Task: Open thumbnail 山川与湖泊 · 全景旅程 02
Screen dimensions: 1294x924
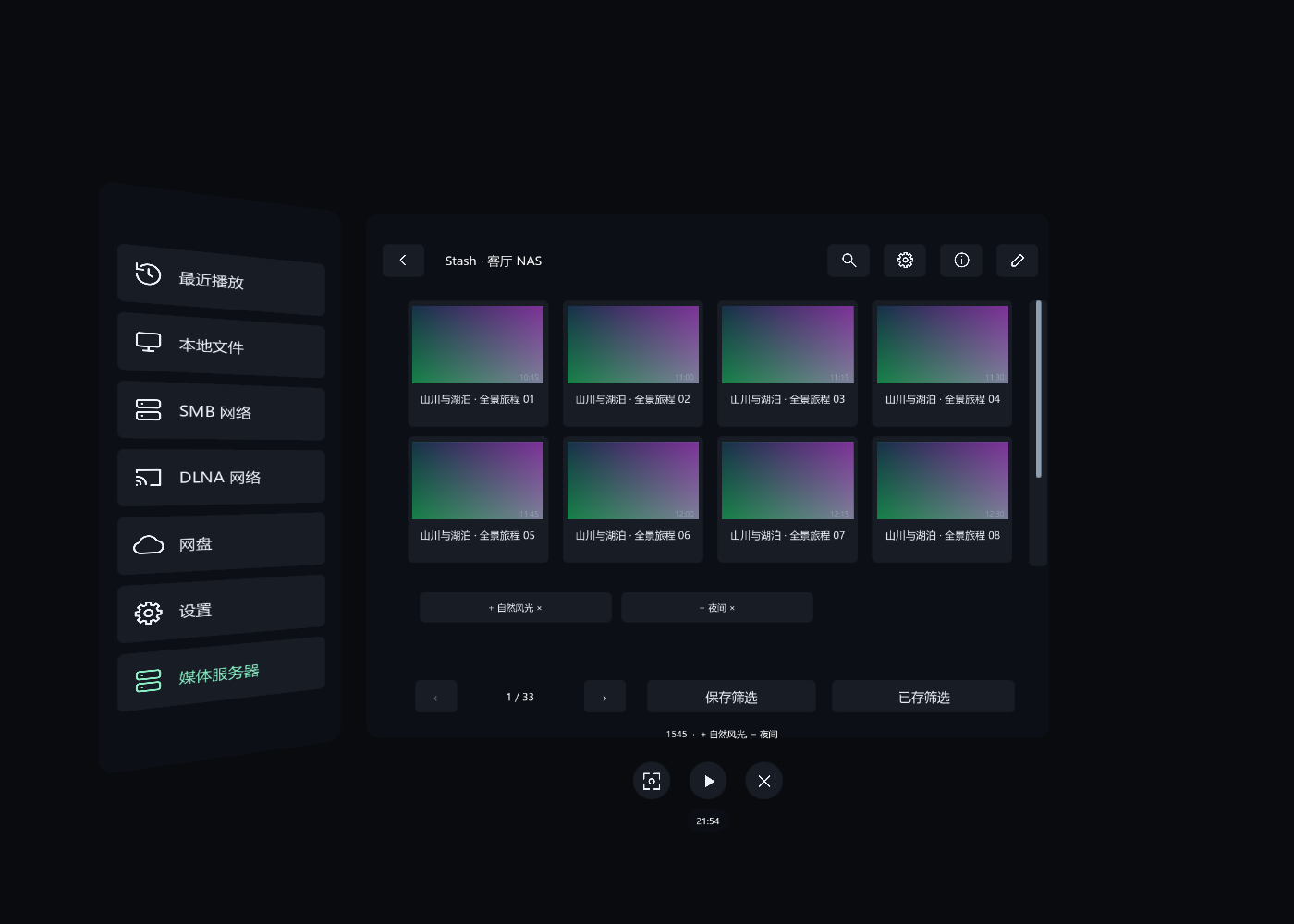Action: 633,363
